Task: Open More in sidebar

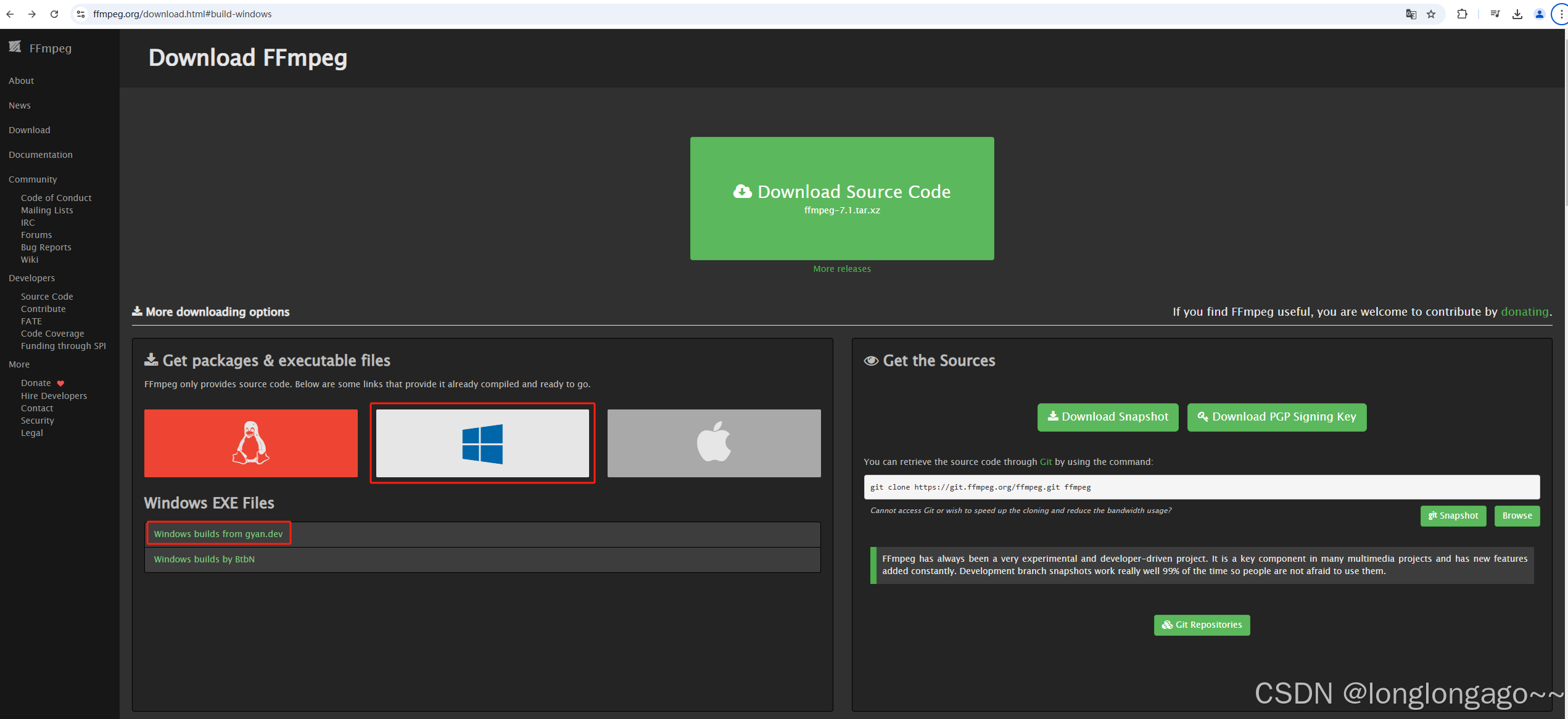Action: [x=19, y=364]
